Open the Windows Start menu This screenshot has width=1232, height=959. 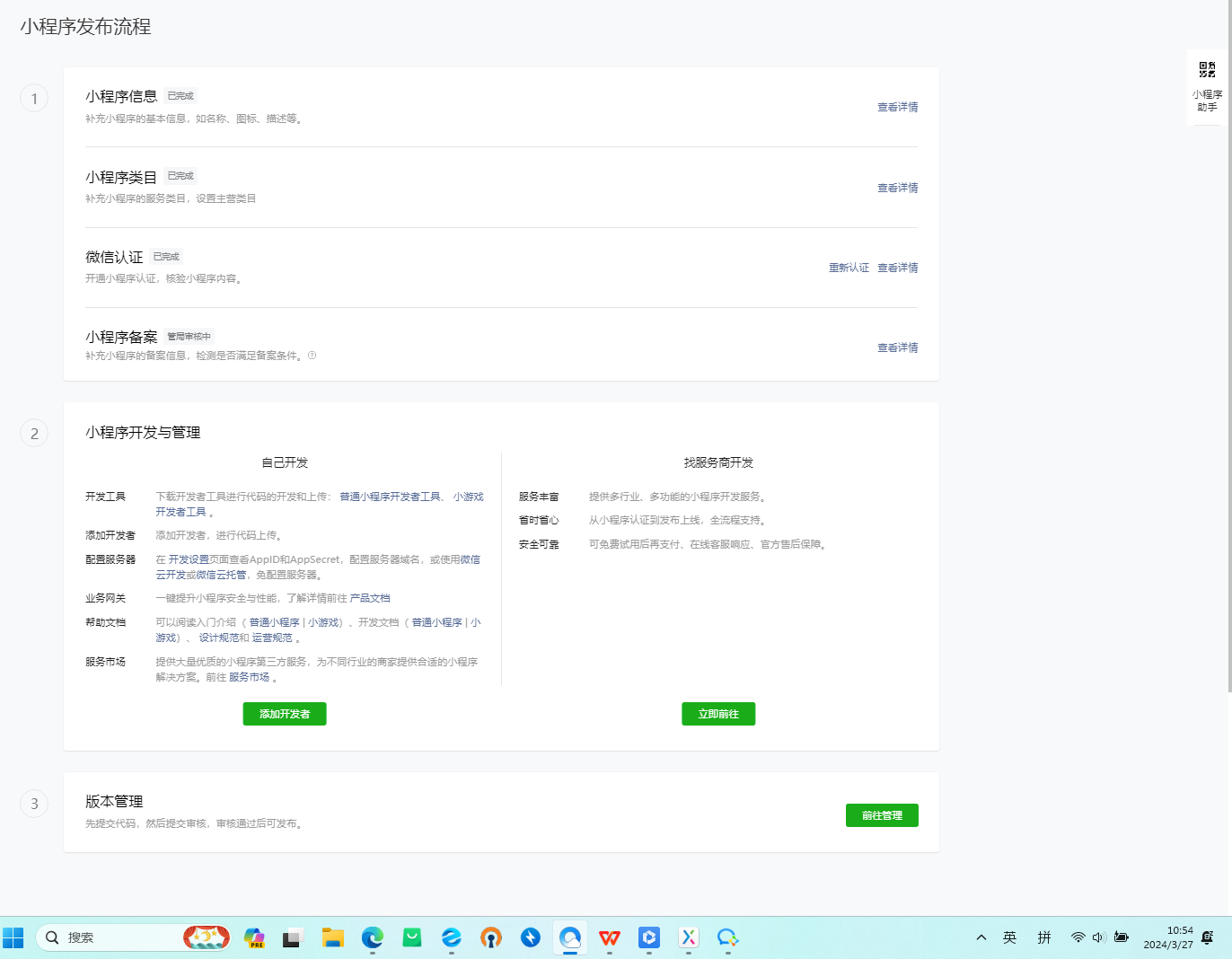pyautogui.click(x=13, y=937)
